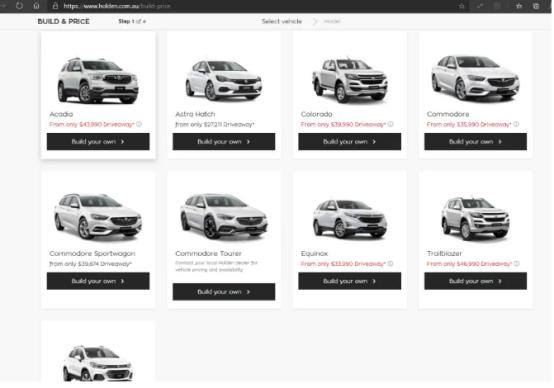
Task: Click the holden.com.au URL in address bar
Action: 117,6
